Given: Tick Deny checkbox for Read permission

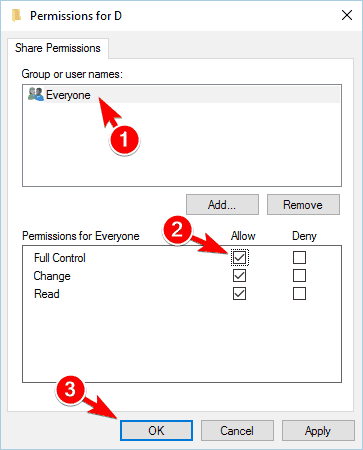Looking at the screenshot, I should (299, 294).
